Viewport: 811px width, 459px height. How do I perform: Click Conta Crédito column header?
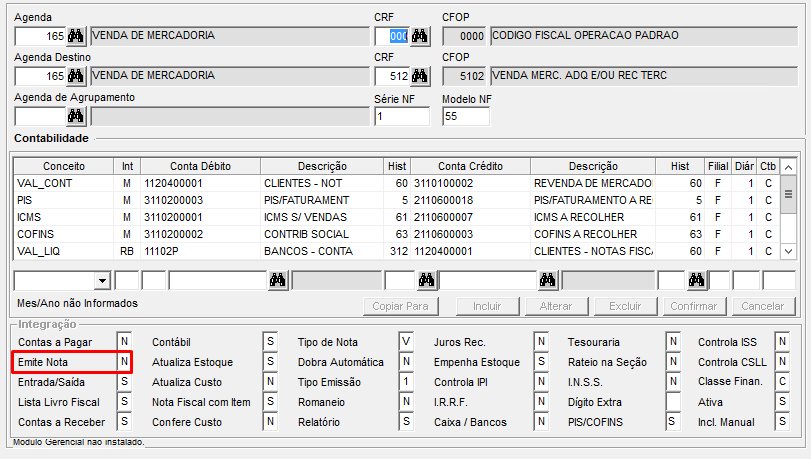click(470, 166)
